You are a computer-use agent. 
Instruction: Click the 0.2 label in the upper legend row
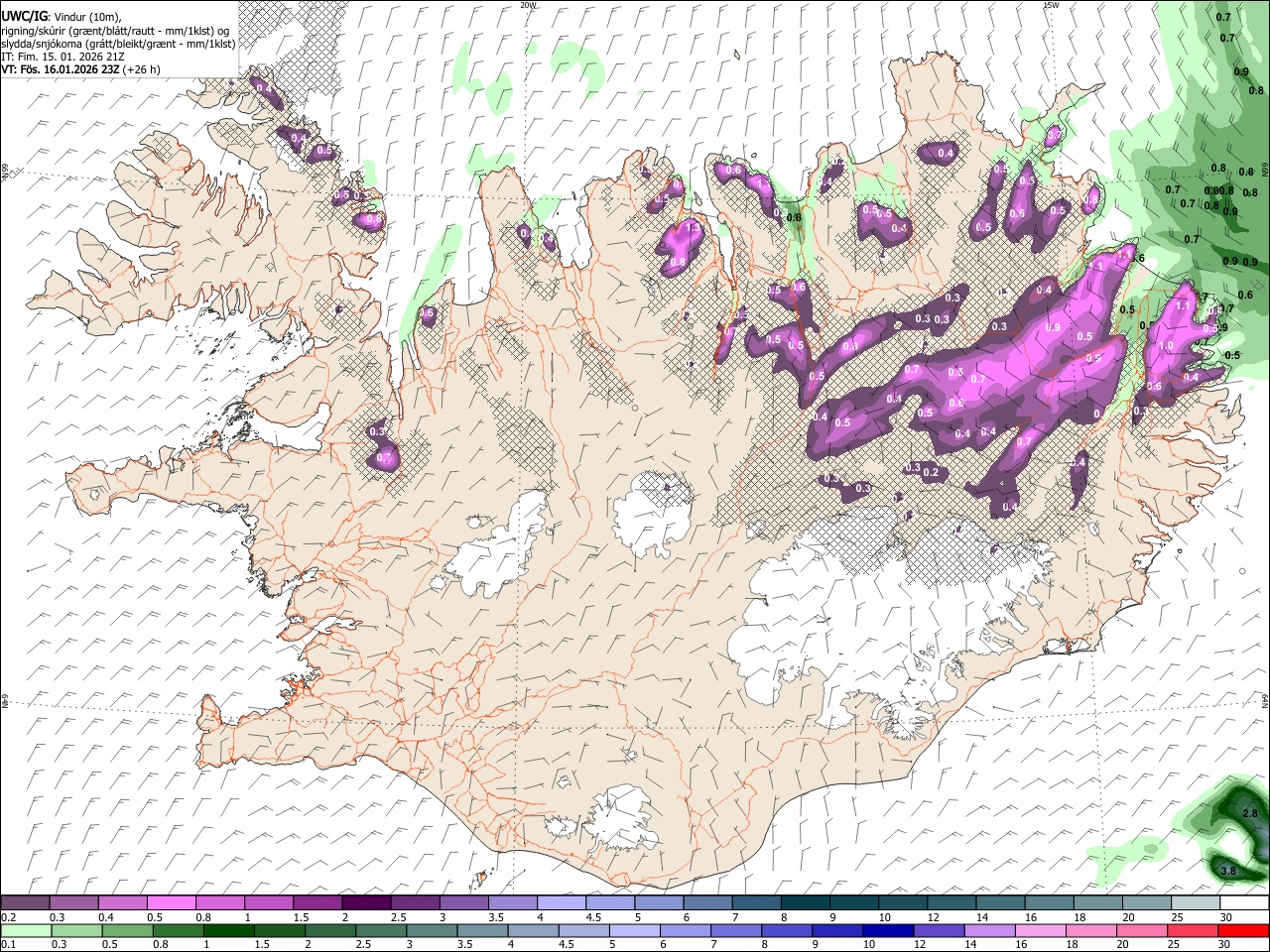8,917
